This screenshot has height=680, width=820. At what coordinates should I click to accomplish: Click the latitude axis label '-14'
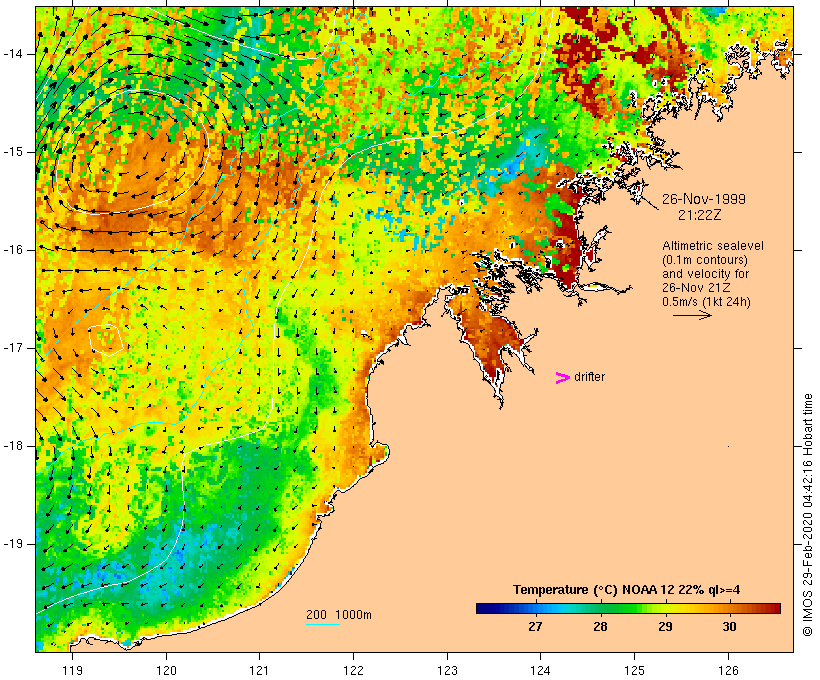pos(13,54)
